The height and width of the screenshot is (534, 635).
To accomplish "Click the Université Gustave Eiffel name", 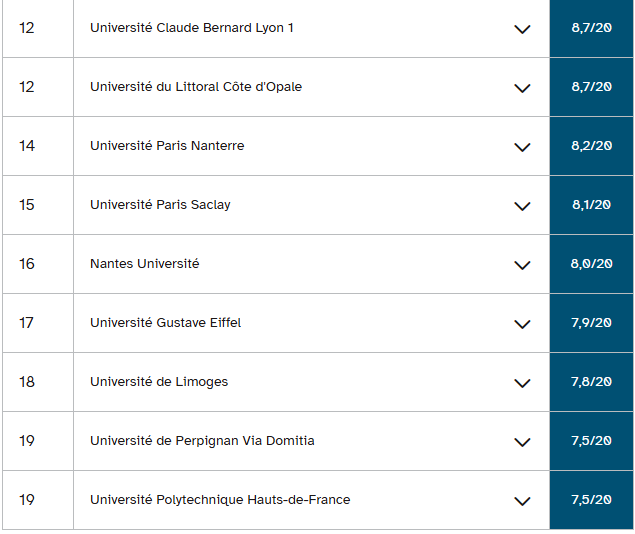I will coord(165,323).
